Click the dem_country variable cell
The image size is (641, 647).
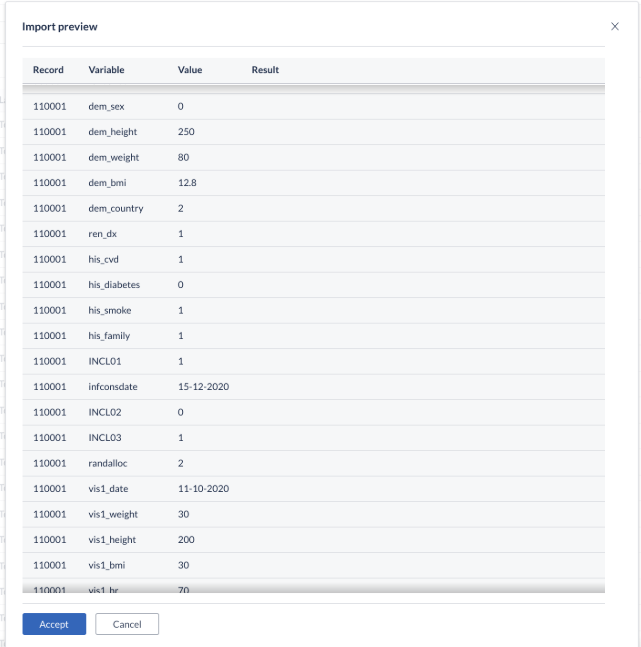[116, 208]
